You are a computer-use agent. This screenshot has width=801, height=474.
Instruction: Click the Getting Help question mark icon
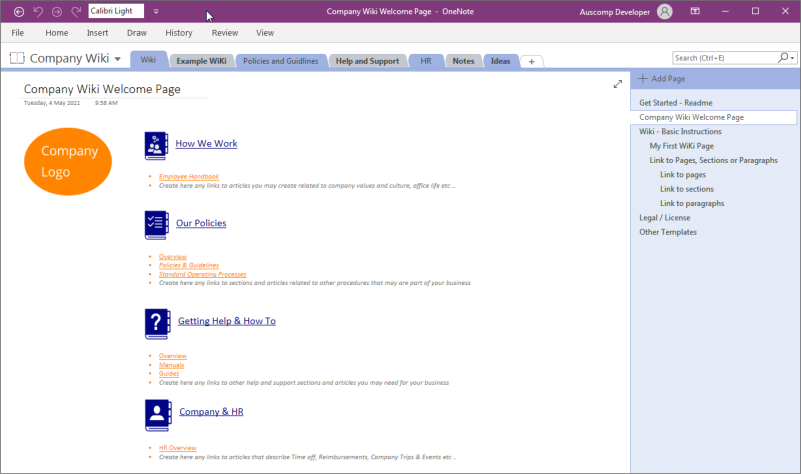(x=157, y=322)
